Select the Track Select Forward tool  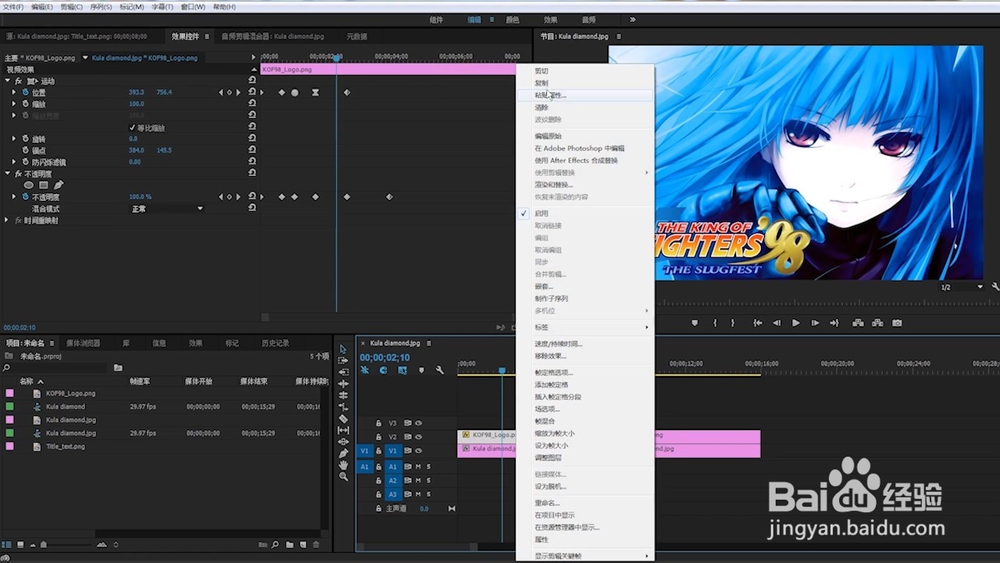coord(343,360)
